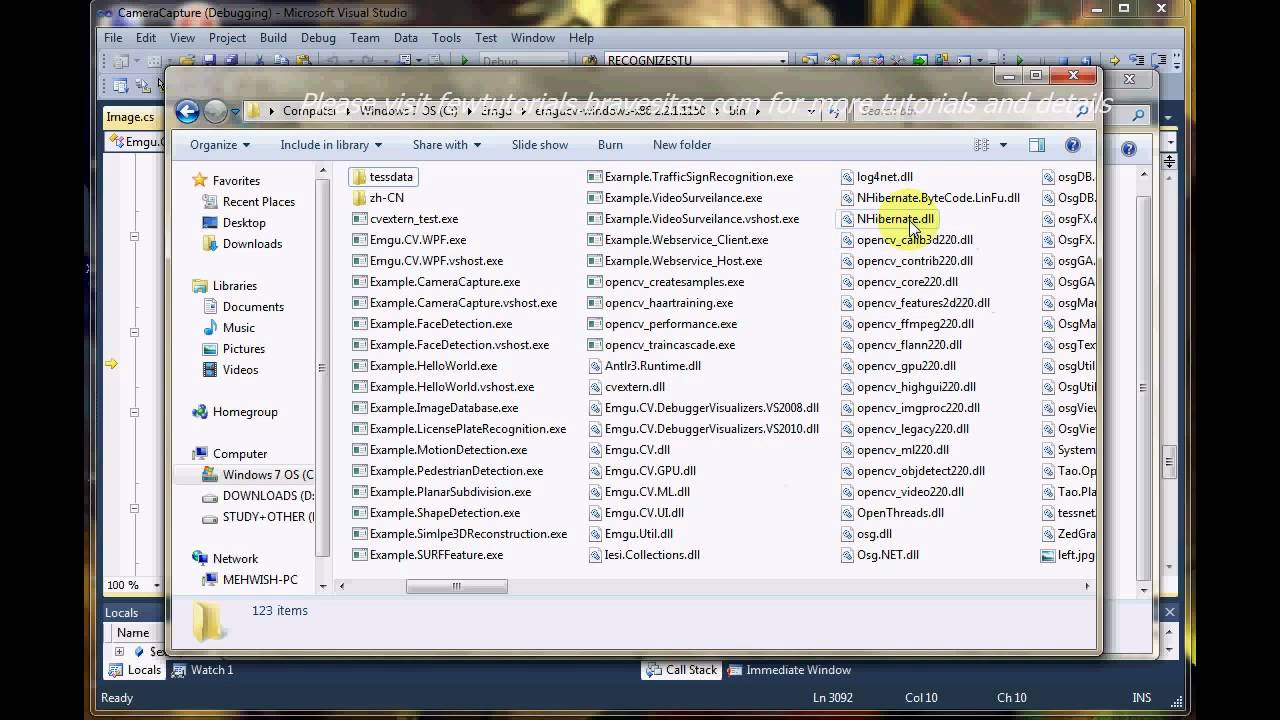Select opencv_core220.dll file
The height and width of the screenshot is (720, 1280).
tap(898, 282)
